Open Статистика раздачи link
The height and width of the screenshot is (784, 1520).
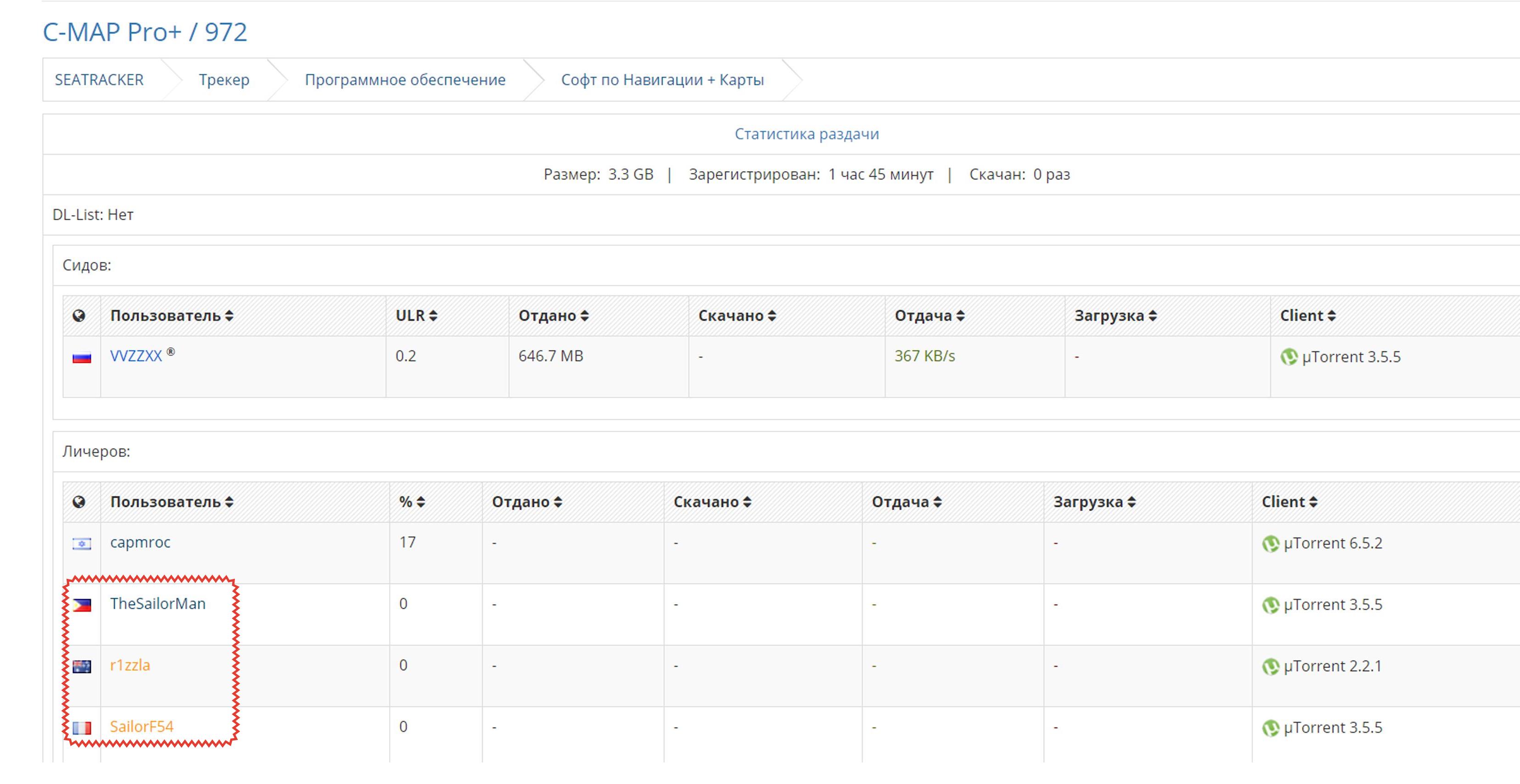(x=806, y=134)
